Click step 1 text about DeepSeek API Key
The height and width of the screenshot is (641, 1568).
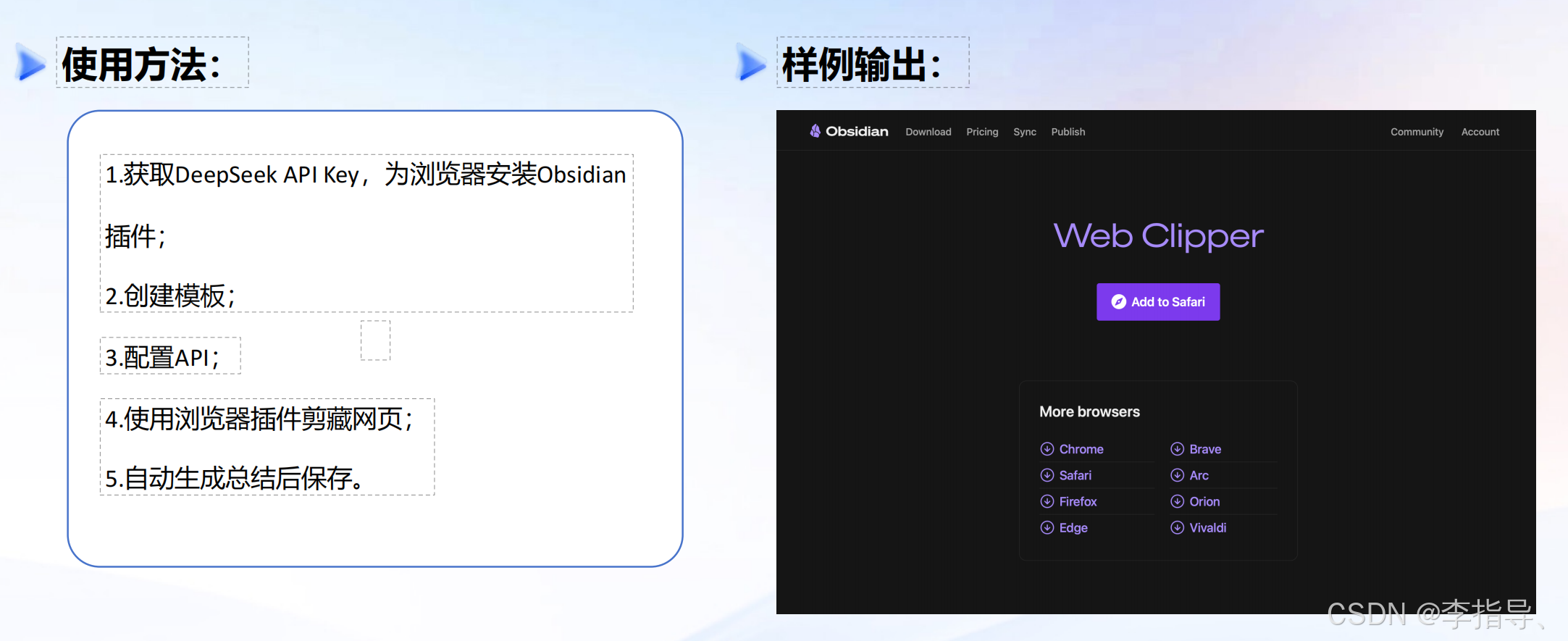(366, 204)
